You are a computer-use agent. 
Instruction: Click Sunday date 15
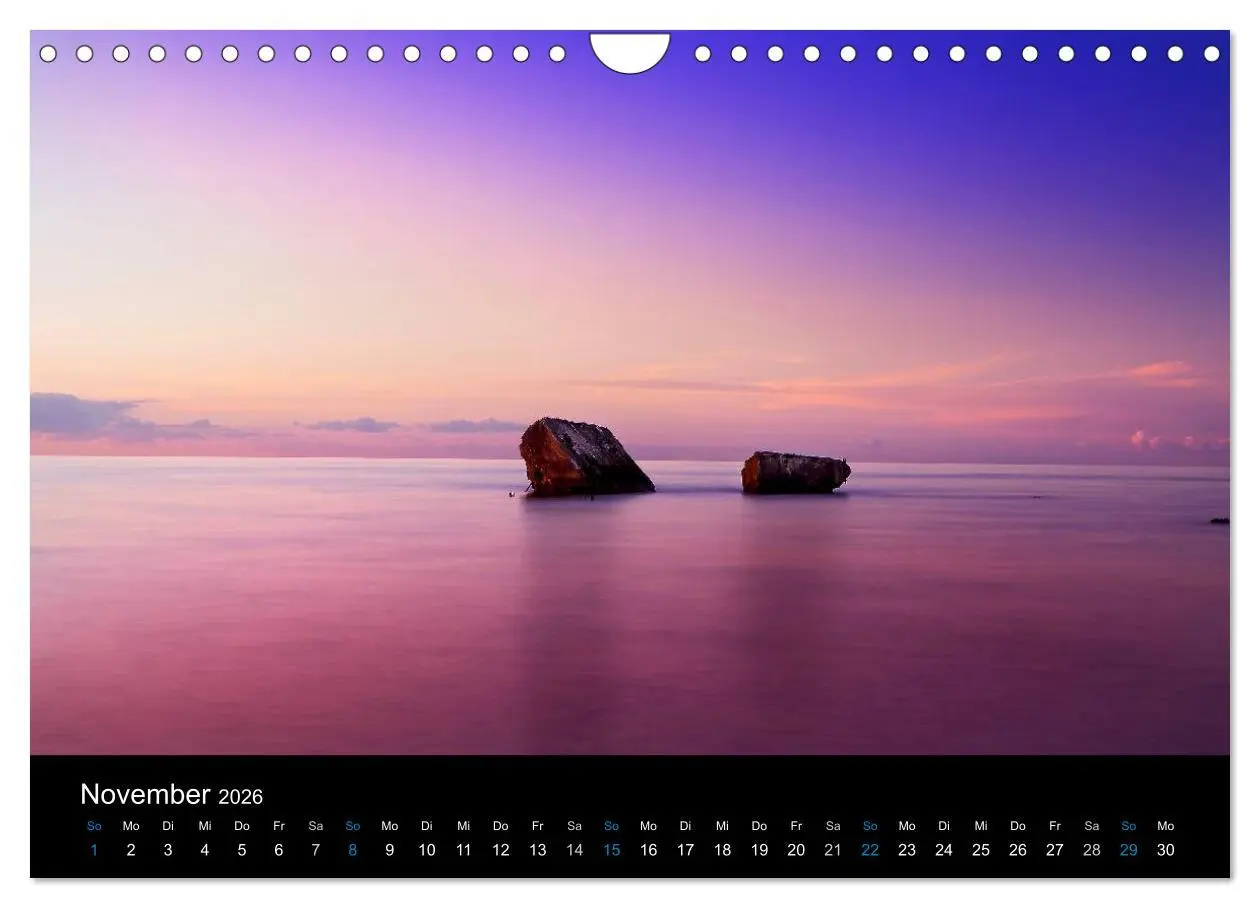[x=611, y=849]
